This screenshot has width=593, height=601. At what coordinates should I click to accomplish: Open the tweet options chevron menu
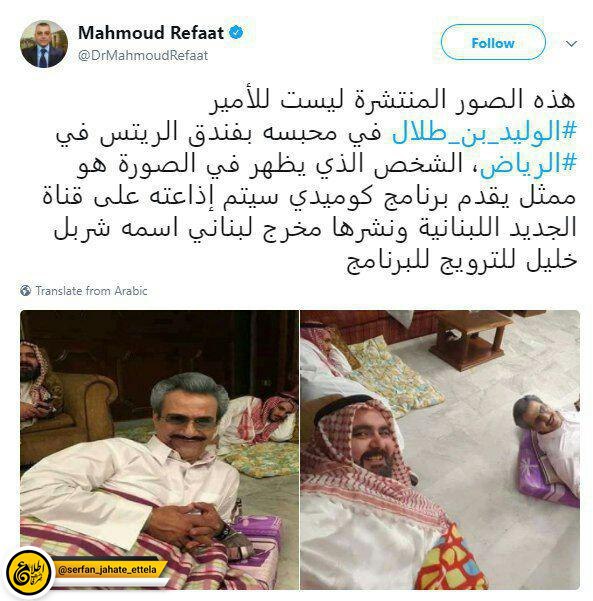pyautogui.click(x=571, y=43)
